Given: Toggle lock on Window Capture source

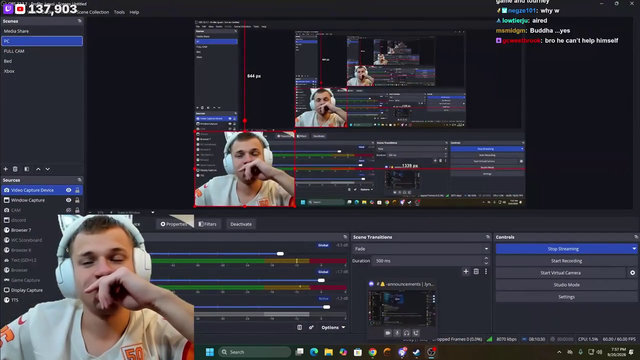Looking at the screenshot, I should coord(77,200).
